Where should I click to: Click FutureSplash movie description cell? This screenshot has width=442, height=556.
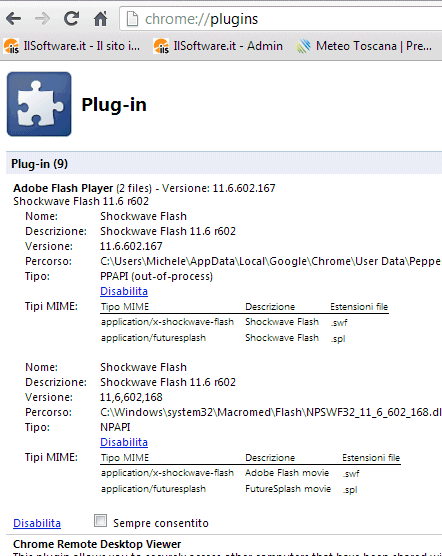288,489
